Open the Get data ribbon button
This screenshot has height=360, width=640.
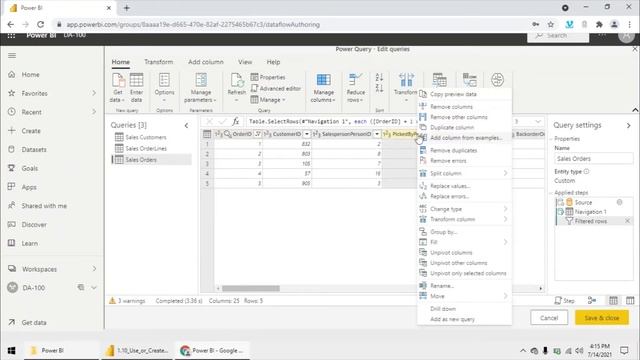click(118, 87)
